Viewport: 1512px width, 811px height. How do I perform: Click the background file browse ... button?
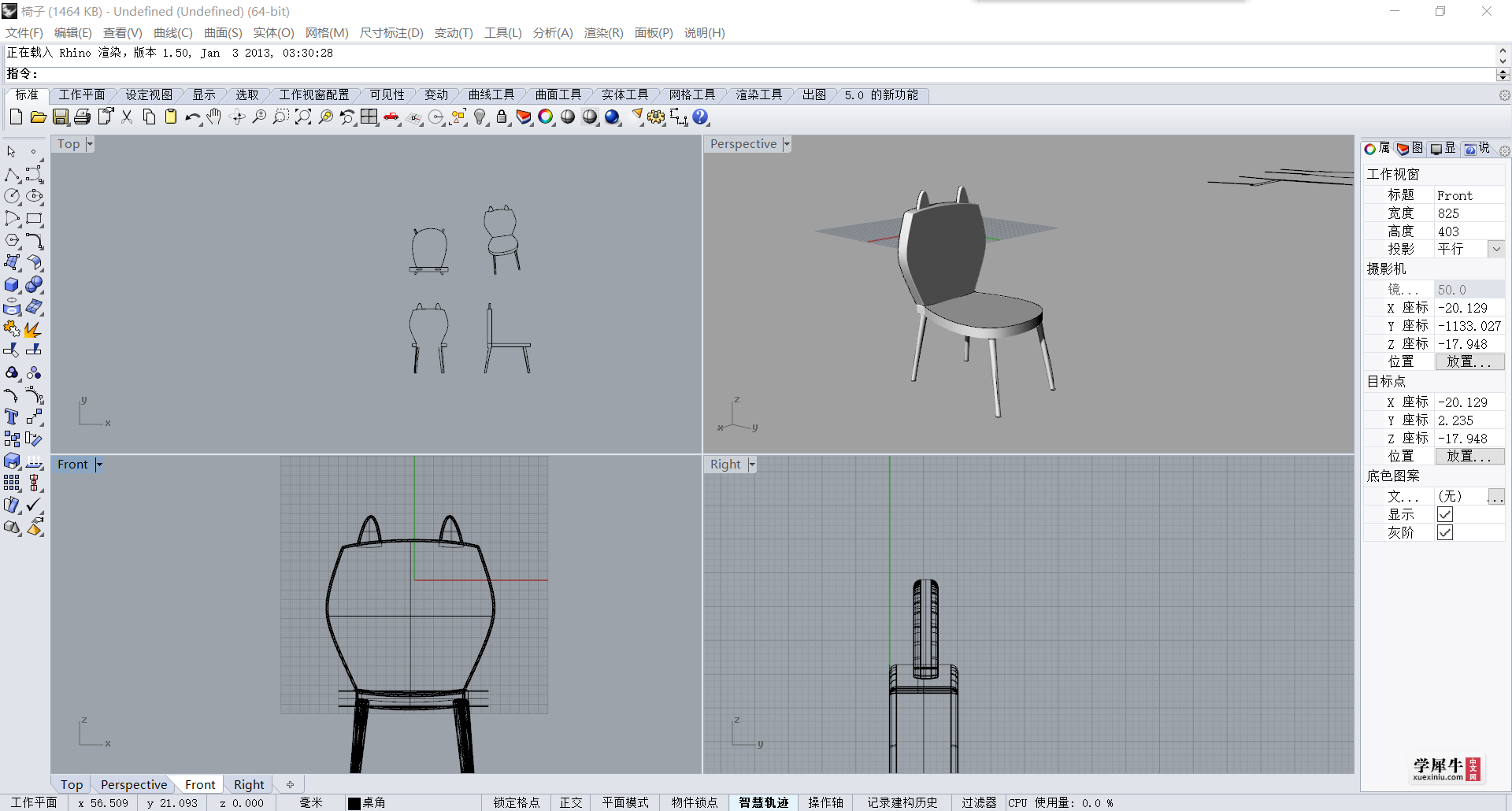coord(1496,496)
